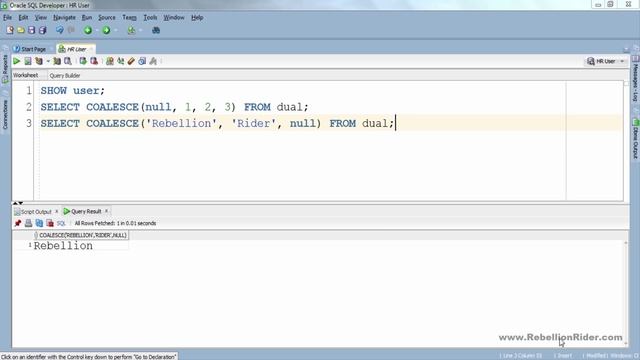Click the red Delete Row icon in results
The height and width of the screenshot is (360, 640).
[x=50, y=223]
